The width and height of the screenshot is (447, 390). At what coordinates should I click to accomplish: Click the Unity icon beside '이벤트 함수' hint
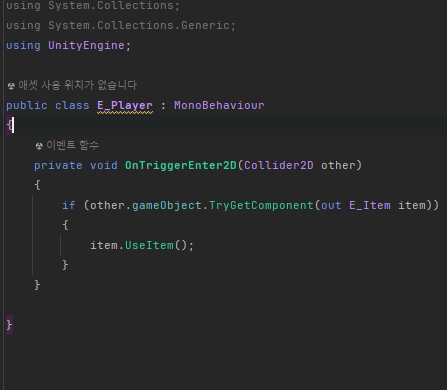(39, 146)
